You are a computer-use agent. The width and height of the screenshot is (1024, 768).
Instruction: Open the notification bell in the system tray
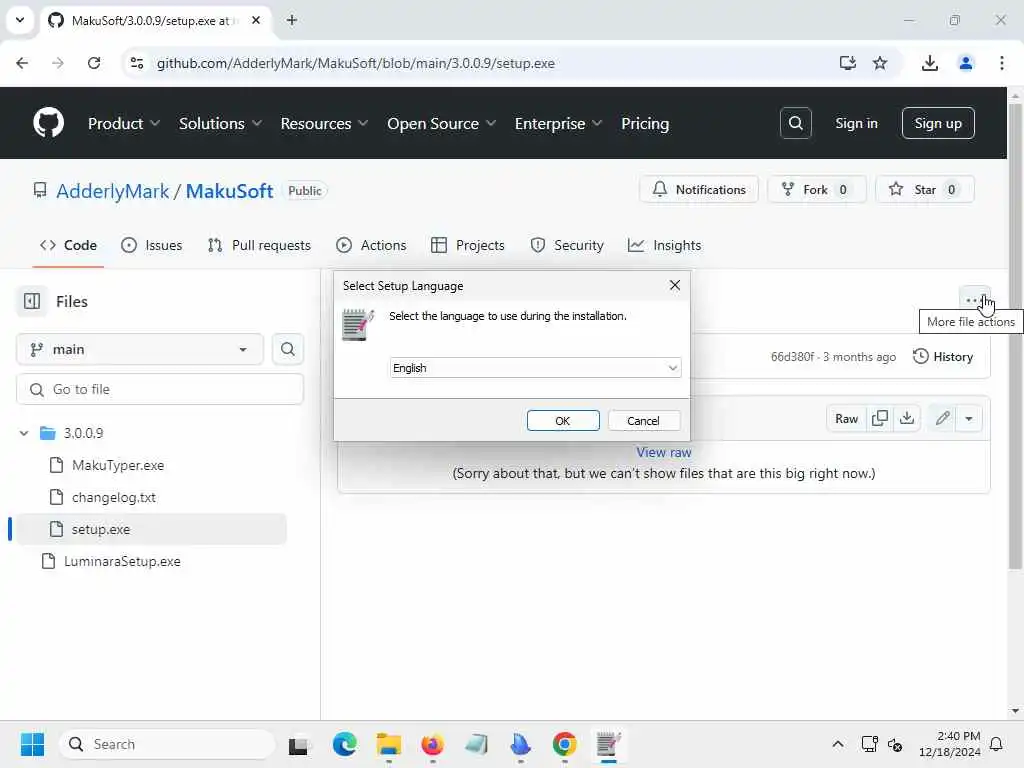[996, 744]
